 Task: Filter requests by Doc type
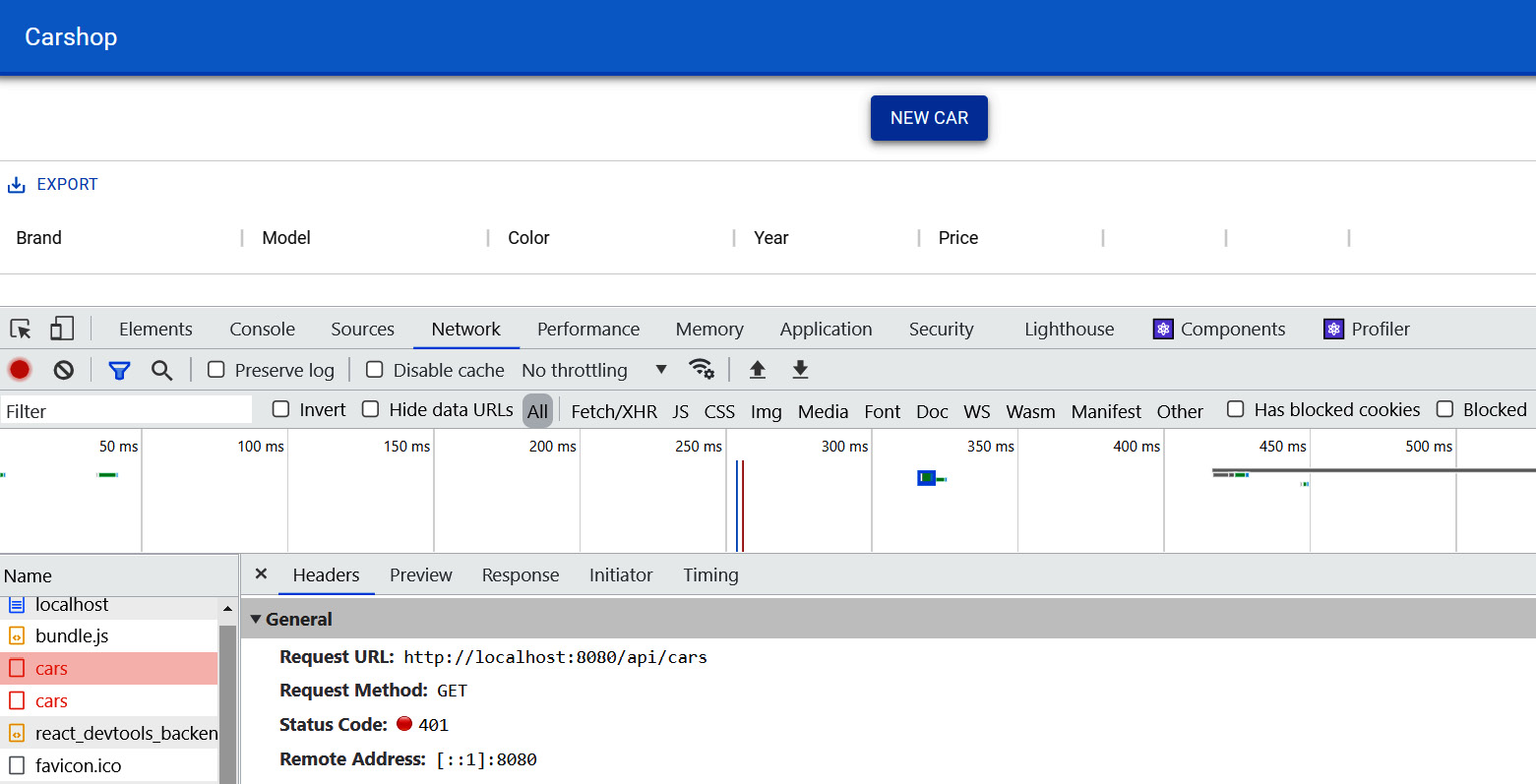point(933,411)
